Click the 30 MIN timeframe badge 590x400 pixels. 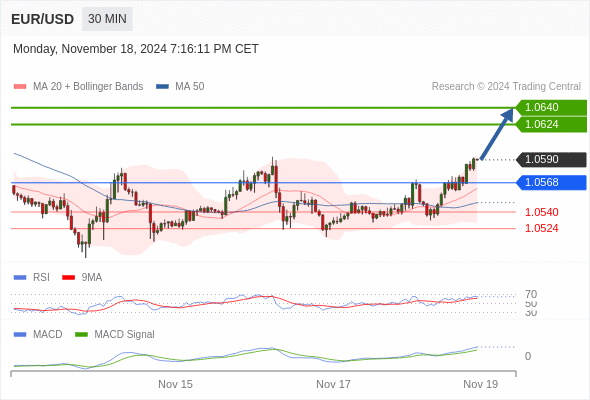coord(107,19)
